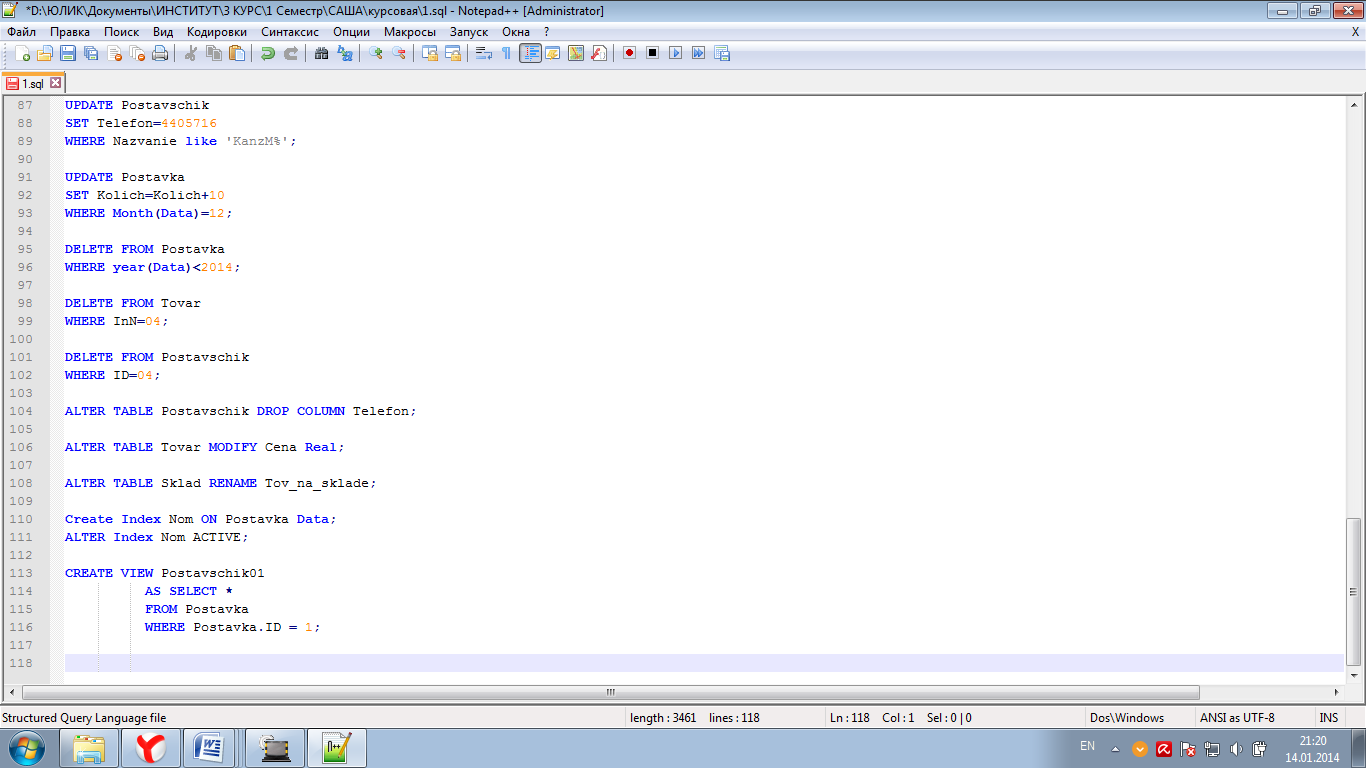Open Find with the binoculars icon

(x=321, y=53)
